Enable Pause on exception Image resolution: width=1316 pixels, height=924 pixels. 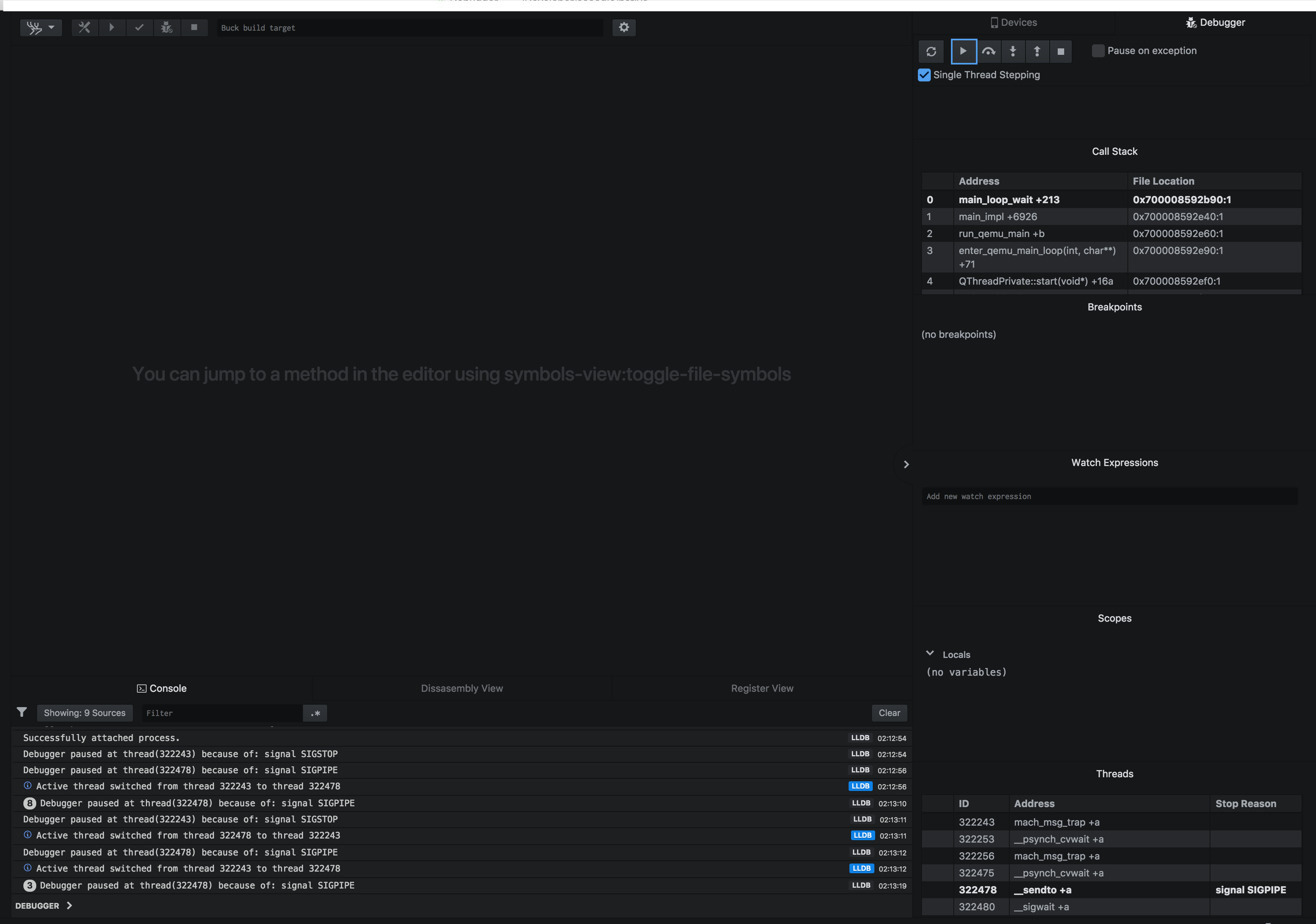click(1098, 50)
